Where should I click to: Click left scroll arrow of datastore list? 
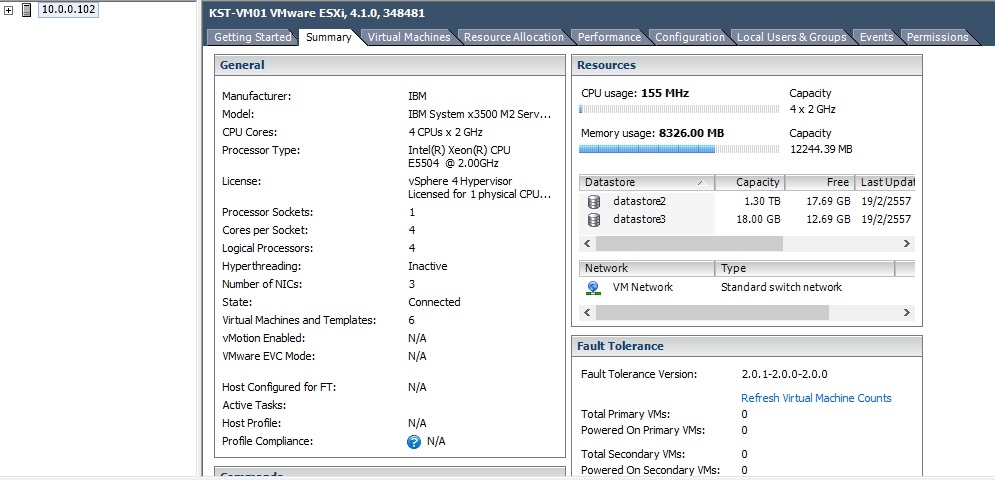coord(588,243)
